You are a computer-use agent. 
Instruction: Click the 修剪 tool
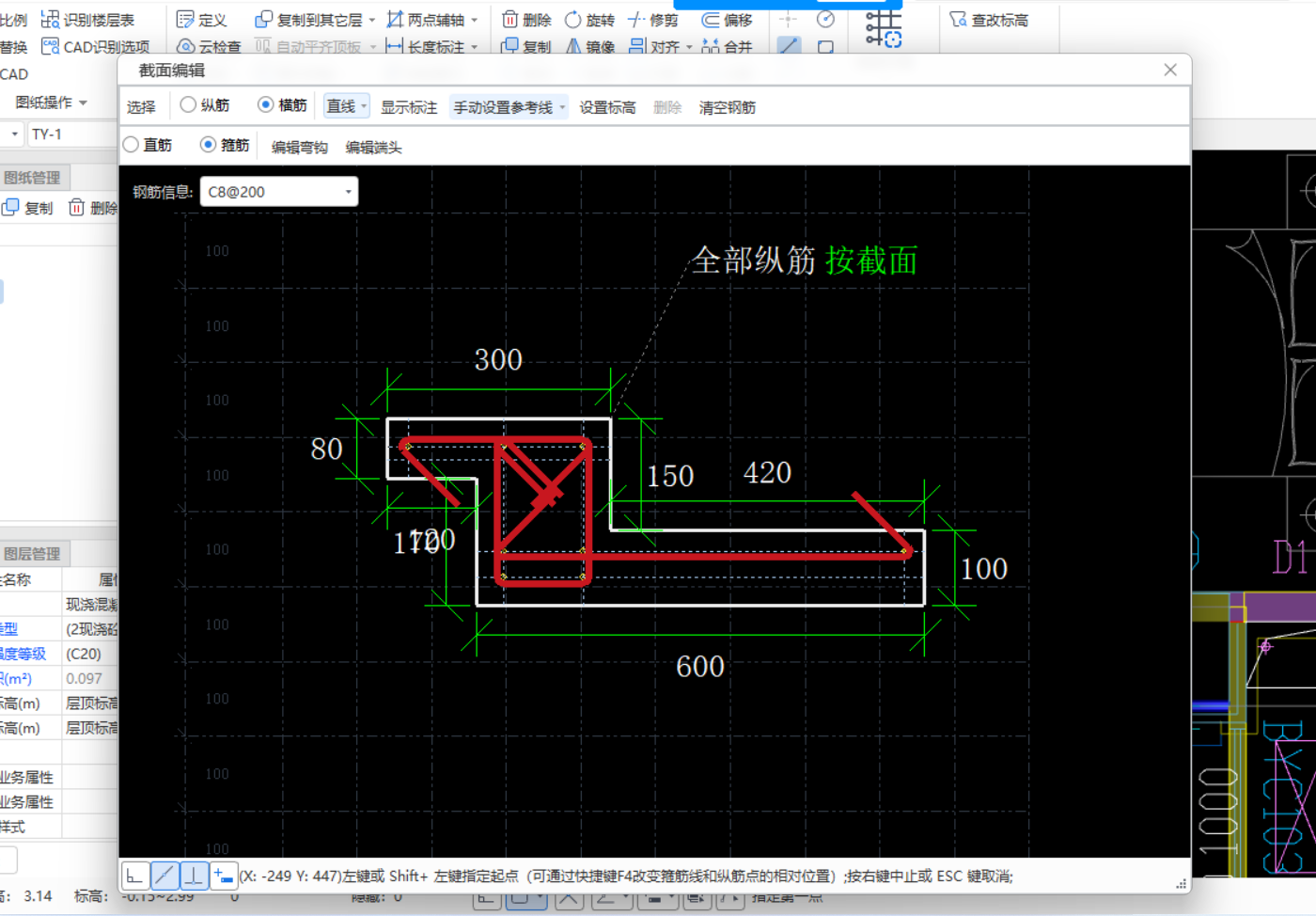click(652, 20)
